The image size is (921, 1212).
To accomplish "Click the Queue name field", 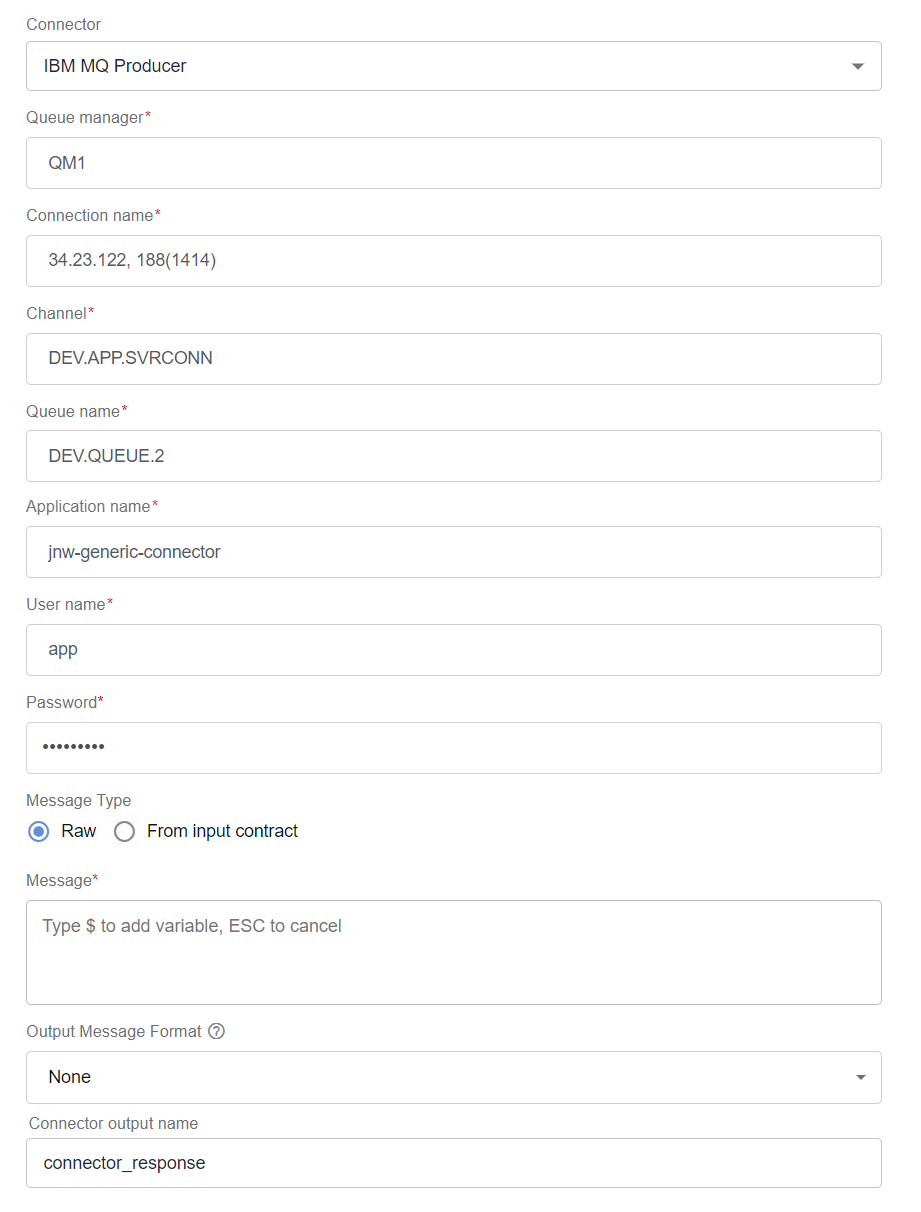I will click(454, 456).
